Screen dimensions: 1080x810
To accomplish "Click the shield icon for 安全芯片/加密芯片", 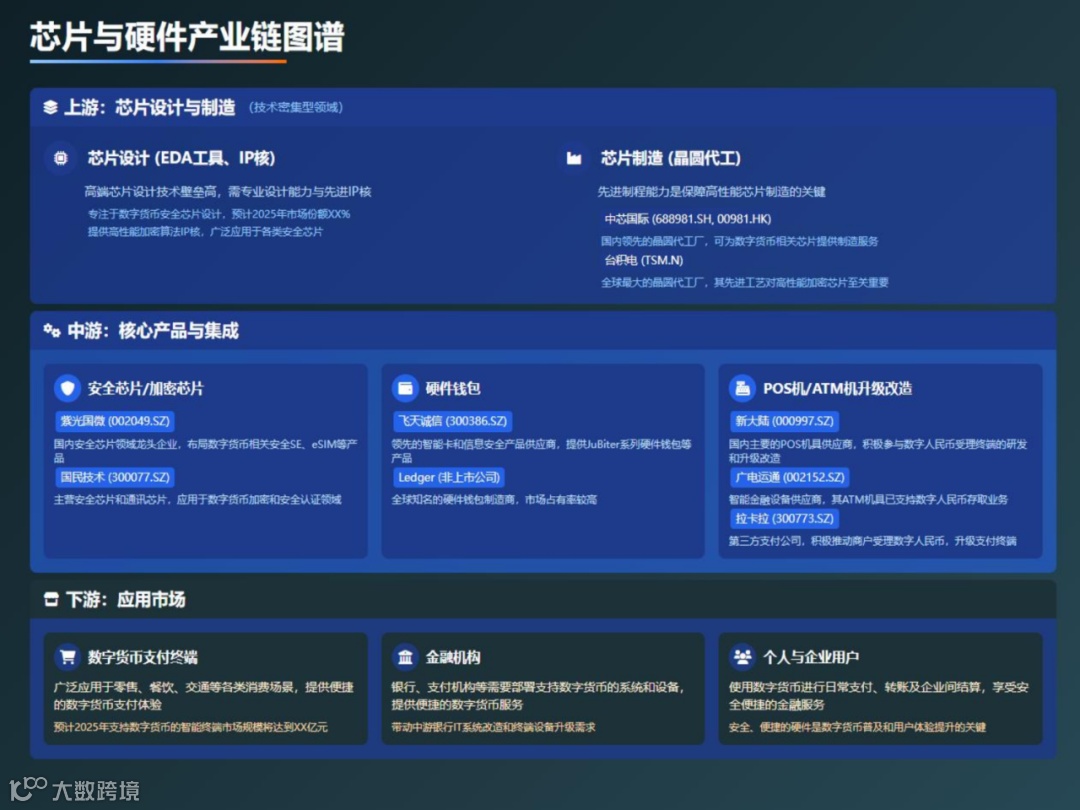I will point(68,388).
